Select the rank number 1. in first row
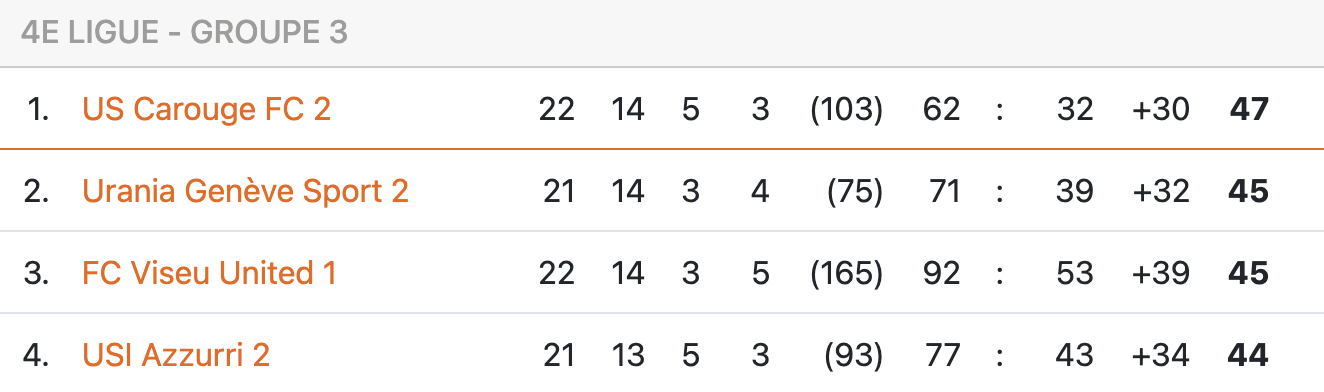 click(38, 108)
